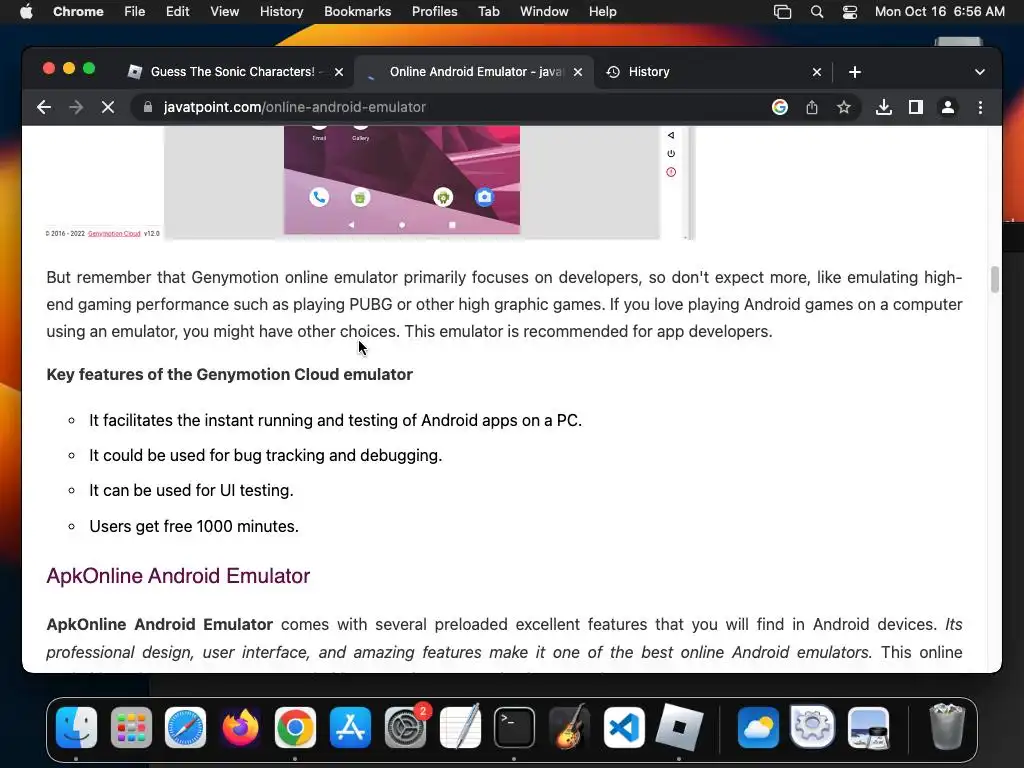Open History menu in menu bar
The height and width of the screenshot is (768, 1024).
(281, 11)
